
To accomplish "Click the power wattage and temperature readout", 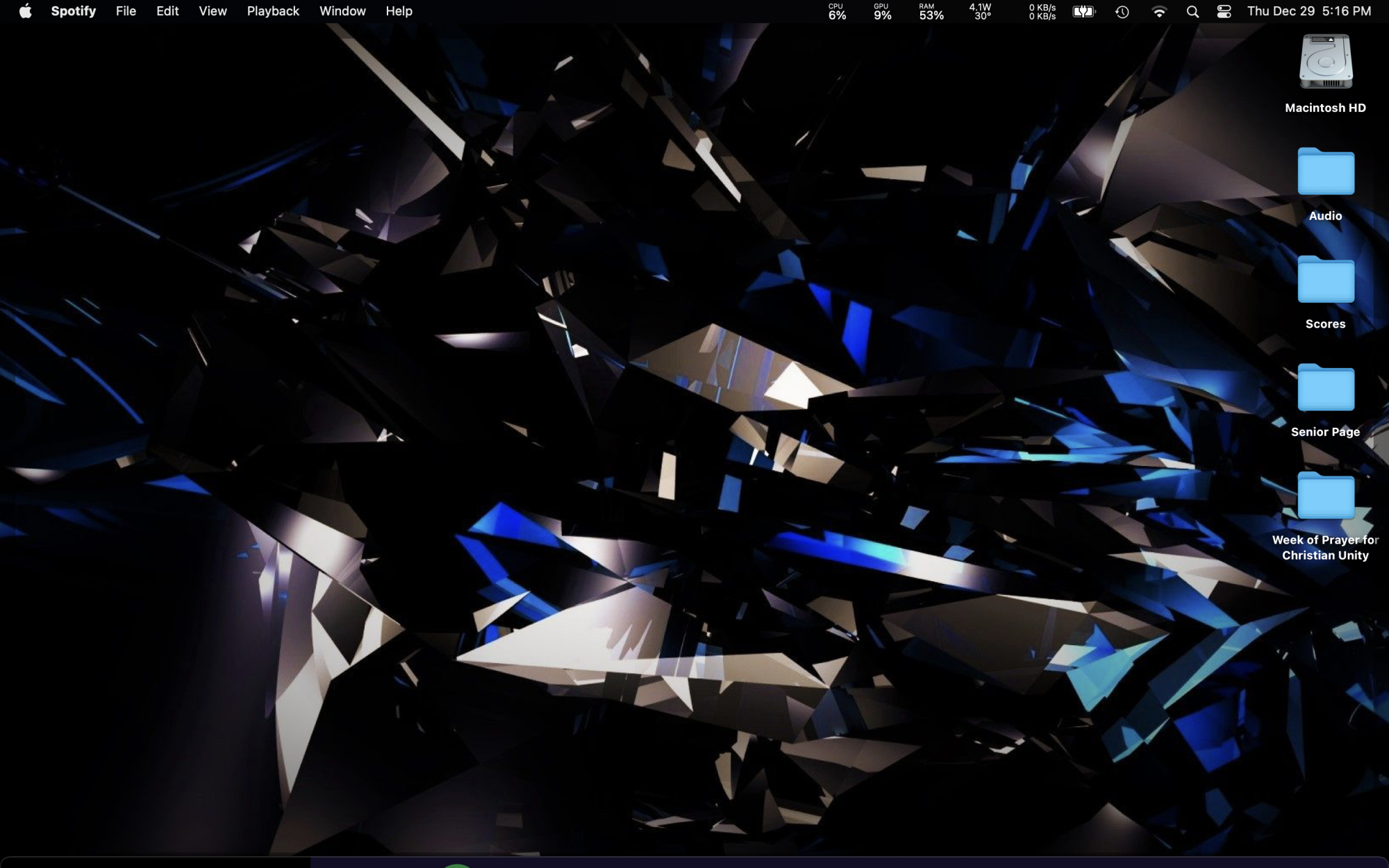I will pyautogui.click(x=981, y=12).
